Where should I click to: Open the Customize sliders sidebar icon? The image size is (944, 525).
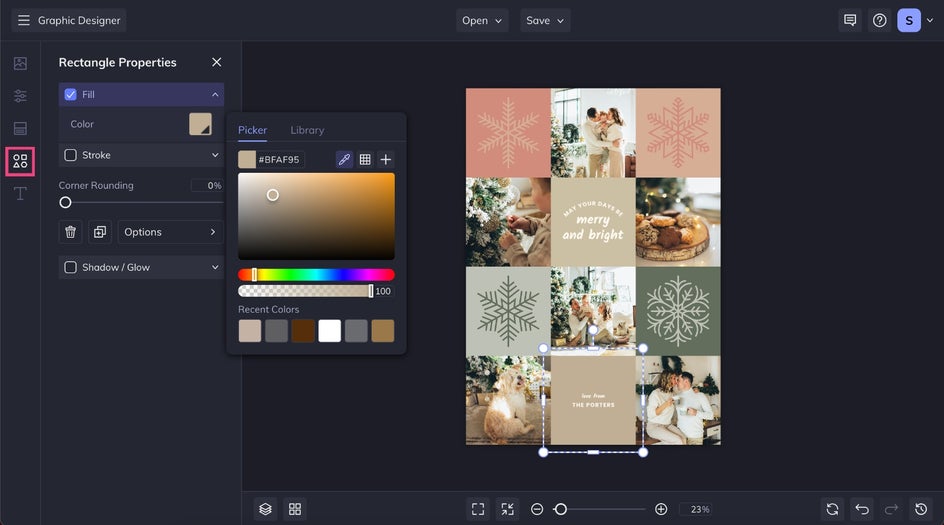click(20, 96)
